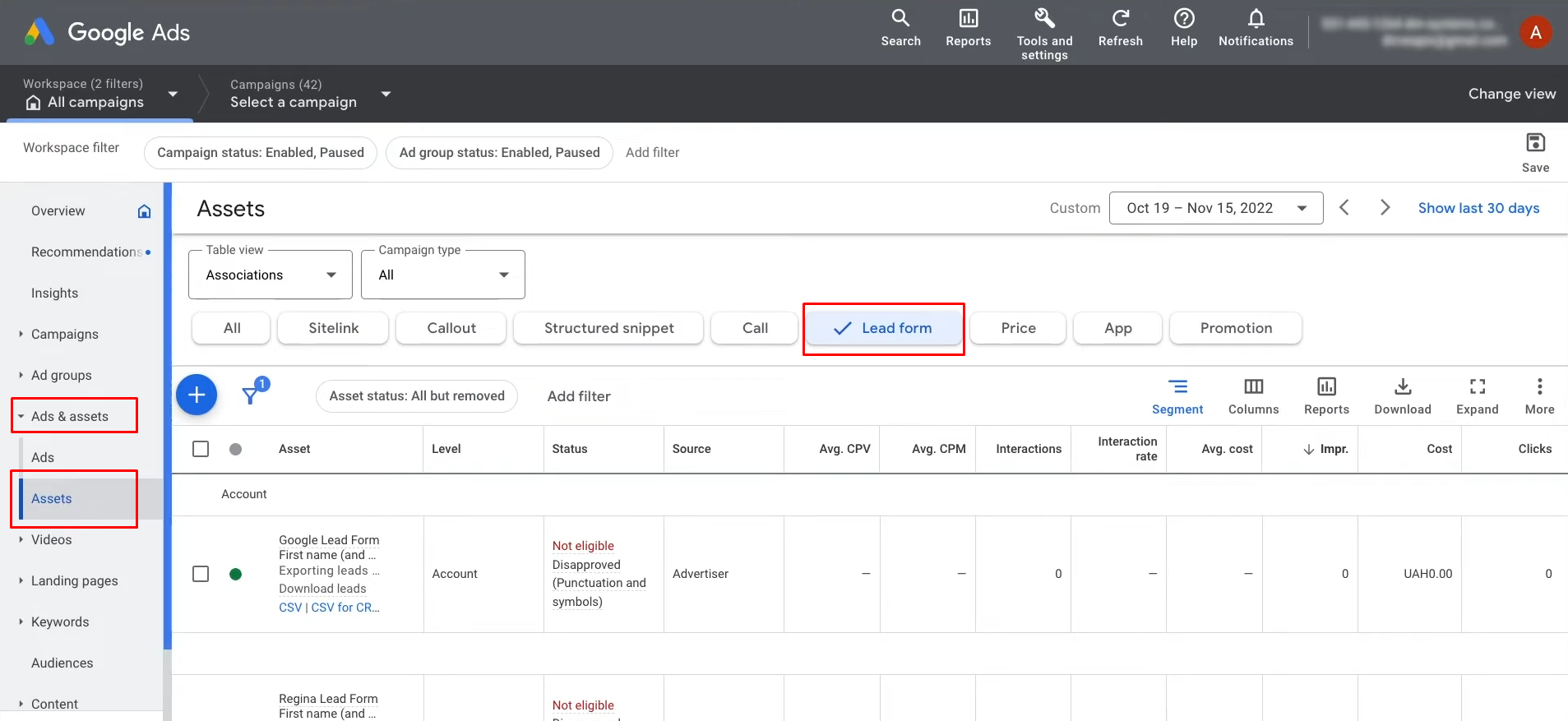Open the Select a campaign dropdown
This screenshot has width=1568, height=721.
310,94
